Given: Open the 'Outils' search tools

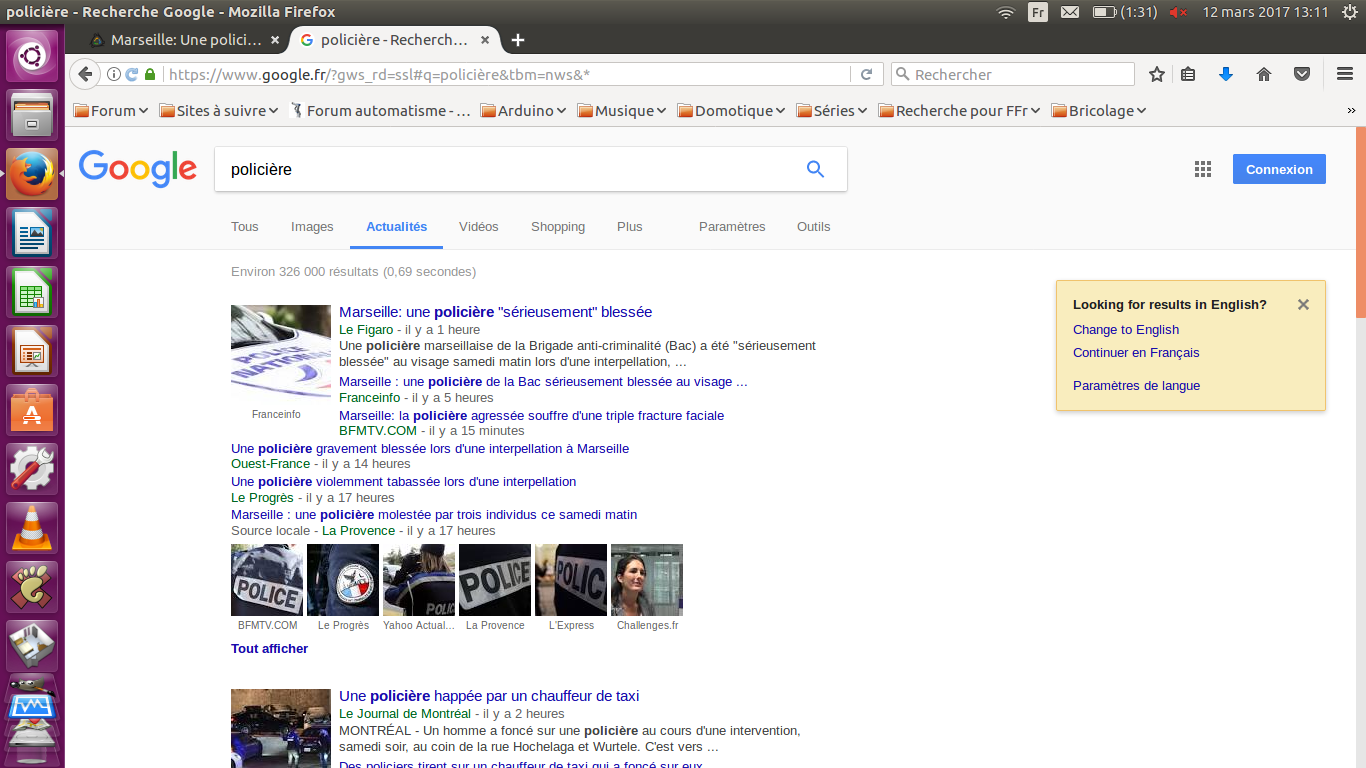Looking at the screenshot, I should tap(814, 227).
